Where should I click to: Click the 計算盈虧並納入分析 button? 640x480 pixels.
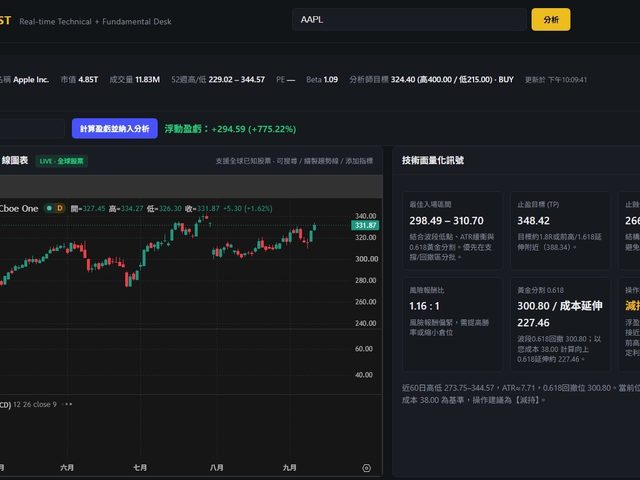[x=115, y=129]
